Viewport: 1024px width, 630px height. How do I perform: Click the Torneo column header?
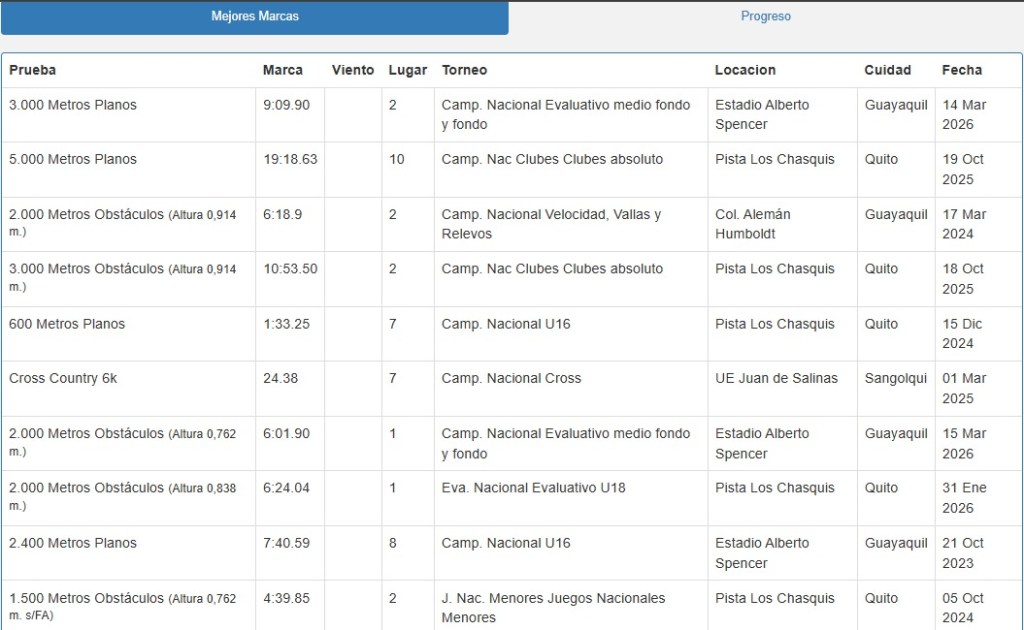pos(465,70)
